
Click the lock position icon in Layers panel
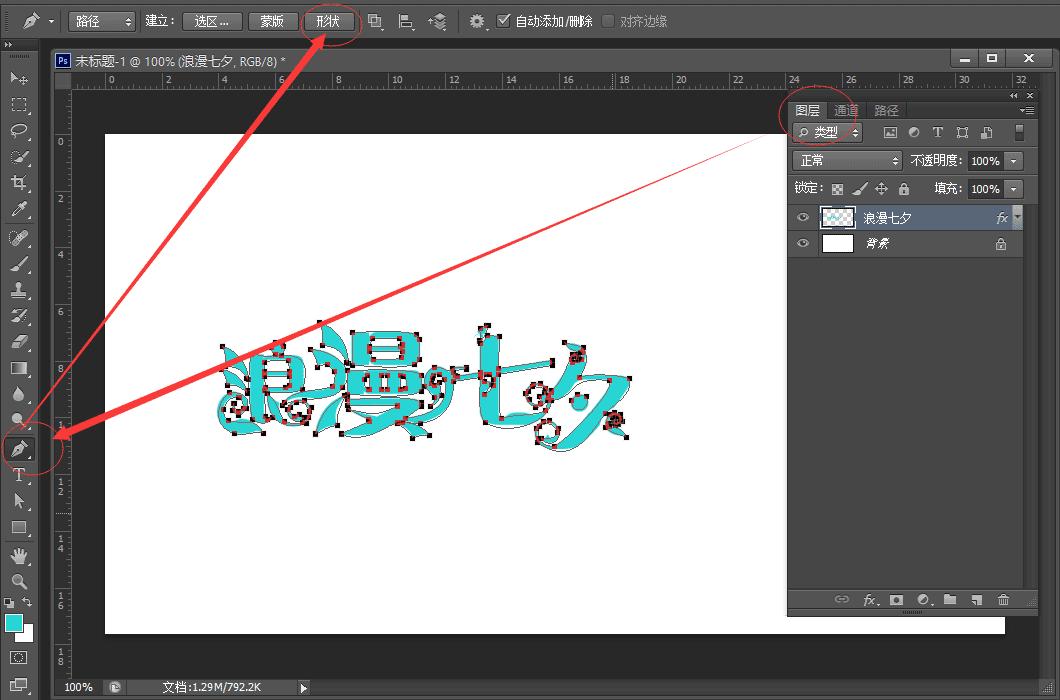(882, 188)
